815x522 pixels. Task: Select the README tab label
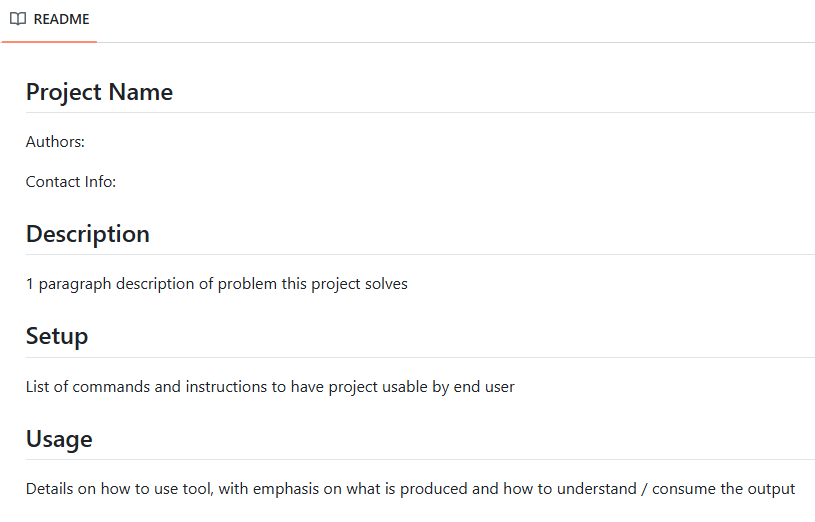61,19
